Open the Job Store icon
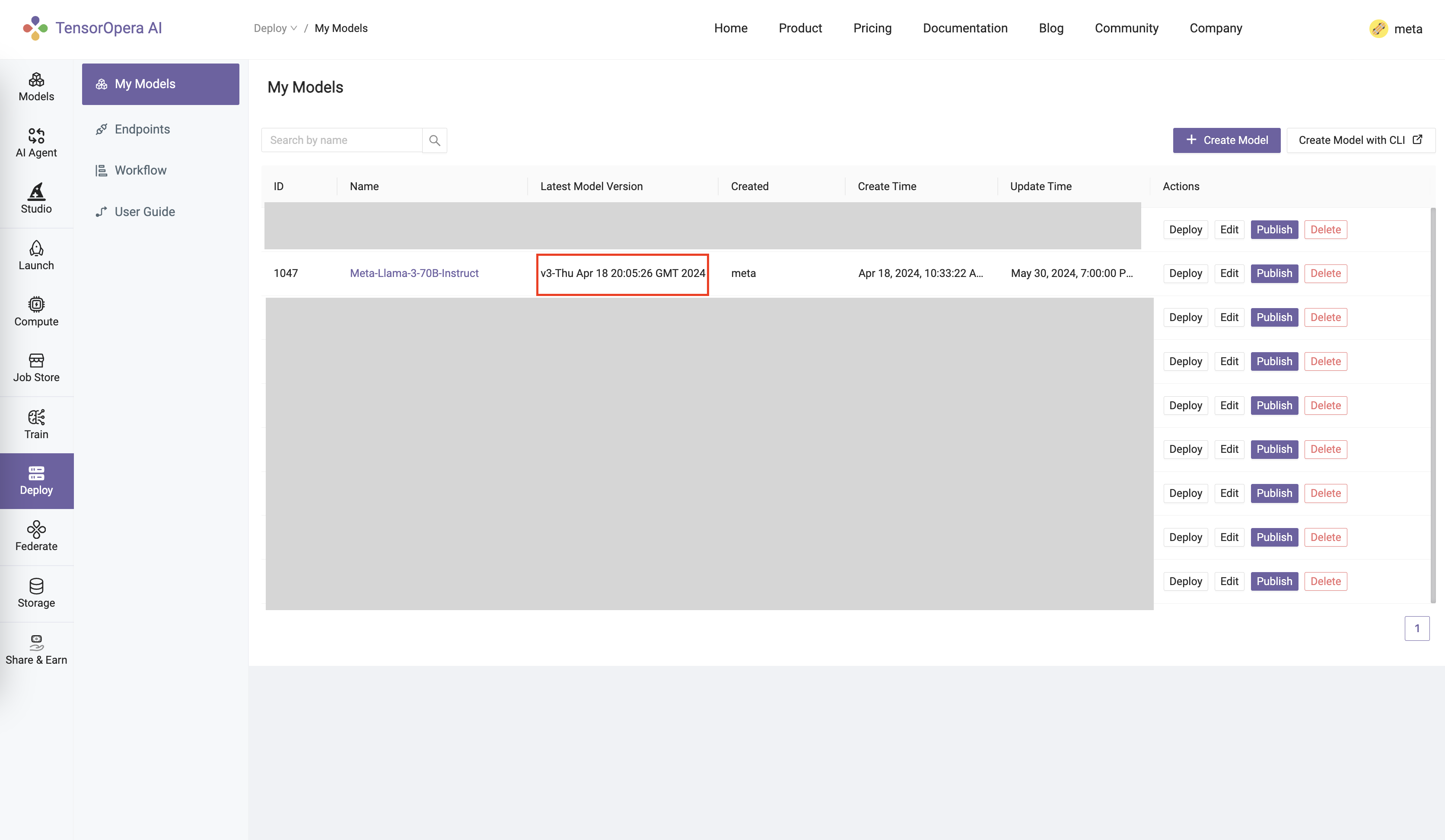1445x840 pixels. 36,361
